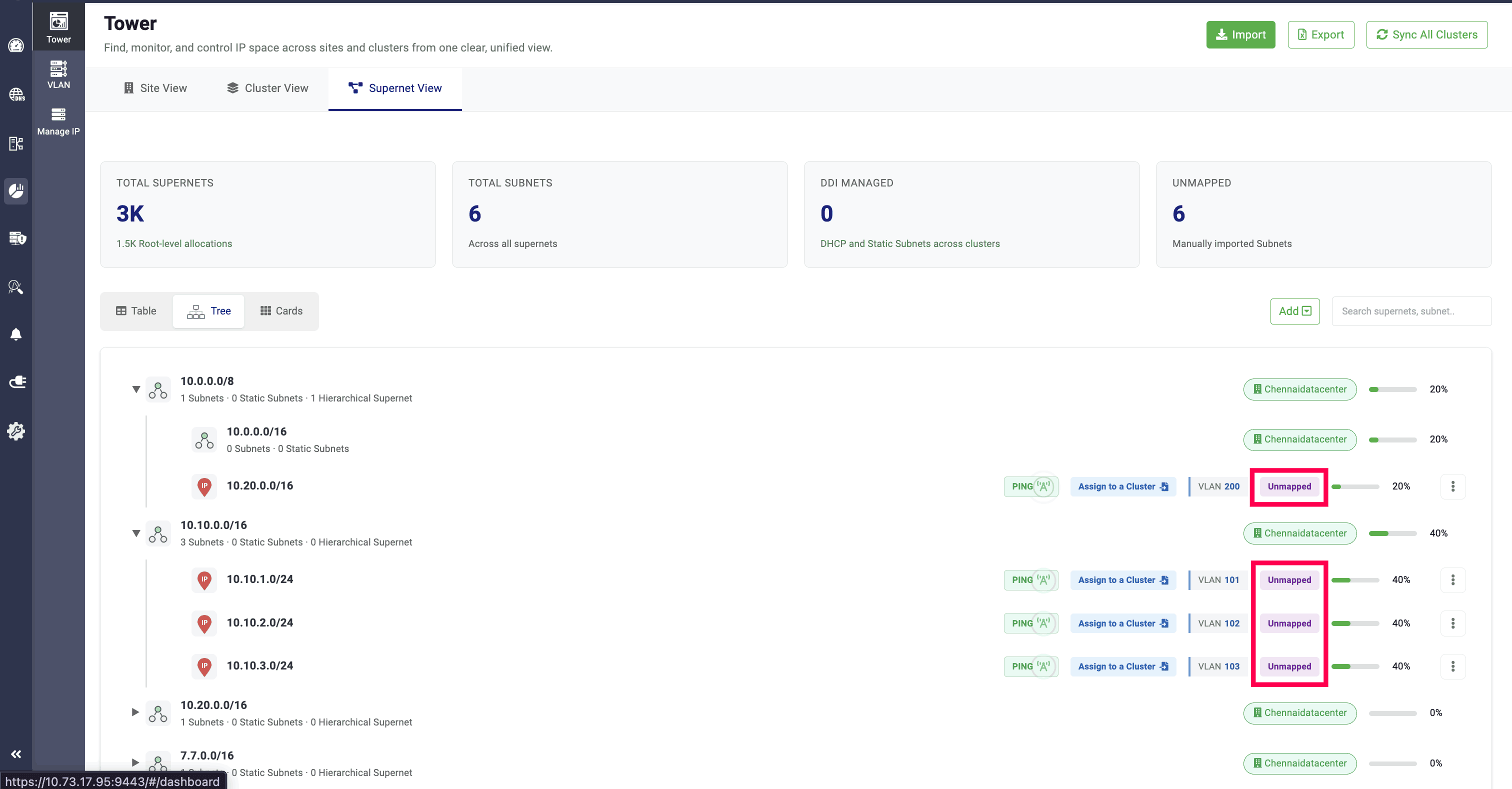1512x789 pixels.
Task: Click PING for subnet 10.10.1.0/24
Action: click(1030, 579)
